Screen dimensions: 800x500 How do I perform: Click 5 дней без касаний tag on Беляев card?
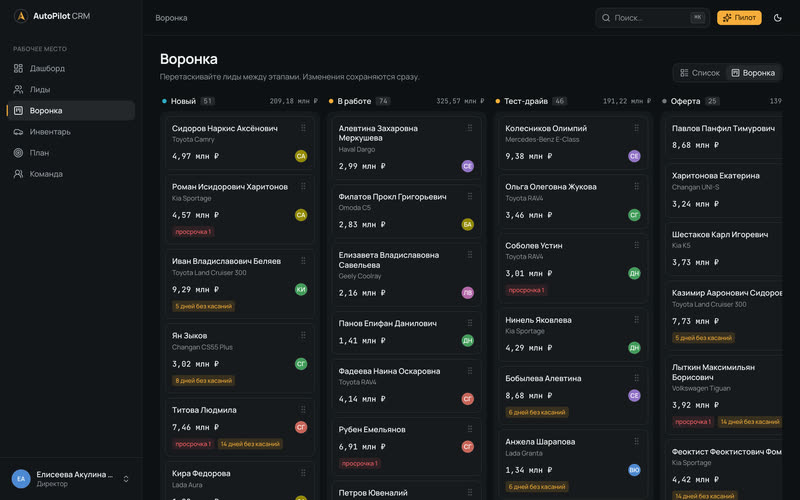(204, 306)
